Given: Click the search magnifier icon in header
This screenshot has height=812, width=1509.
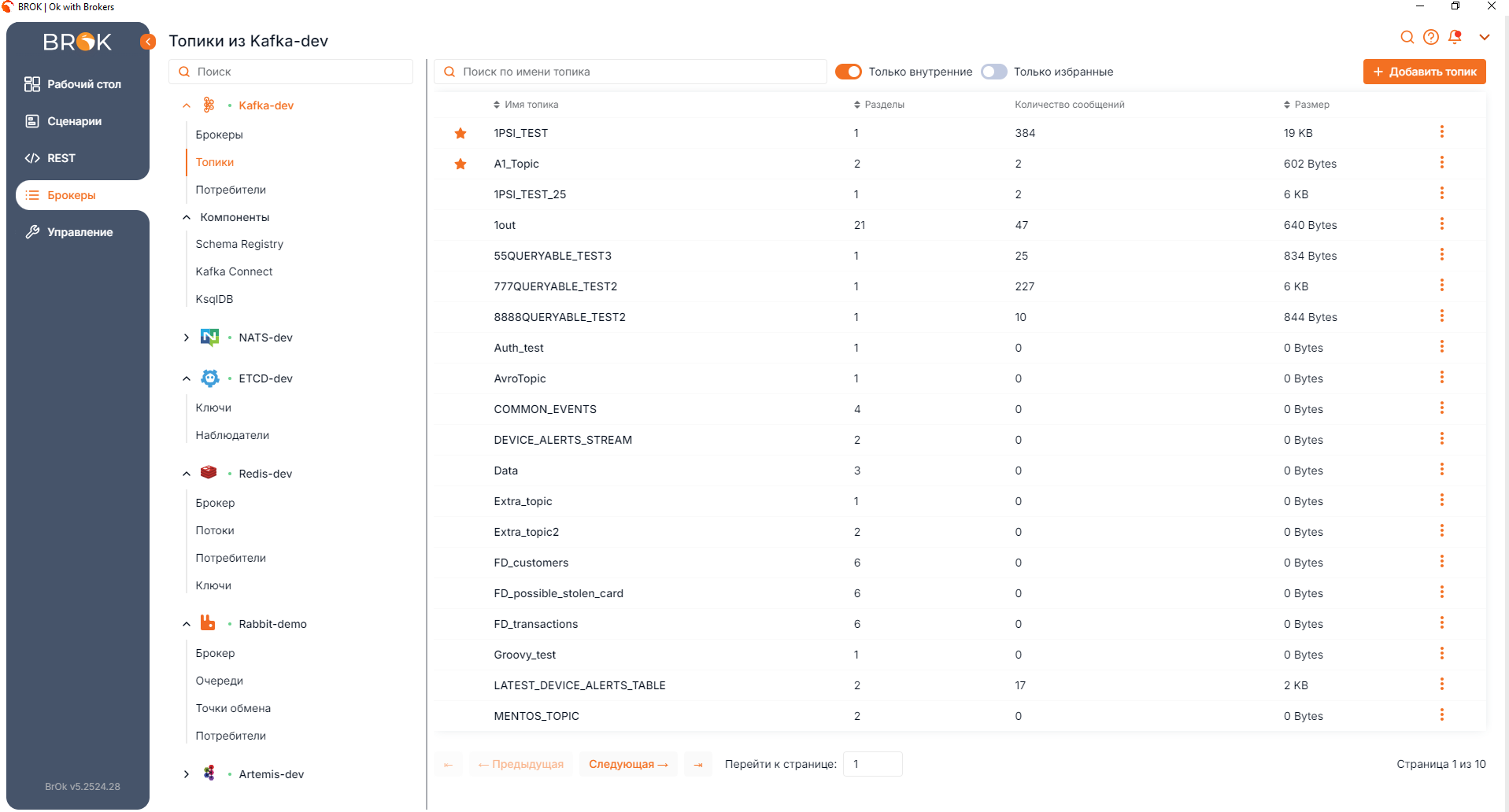Looking at the screenshot, I should click(1407, 37).
